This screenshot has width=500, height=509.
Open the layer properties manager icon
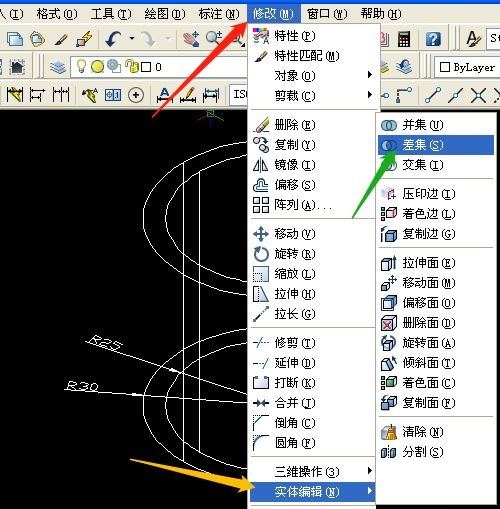[x=58, y=68]
